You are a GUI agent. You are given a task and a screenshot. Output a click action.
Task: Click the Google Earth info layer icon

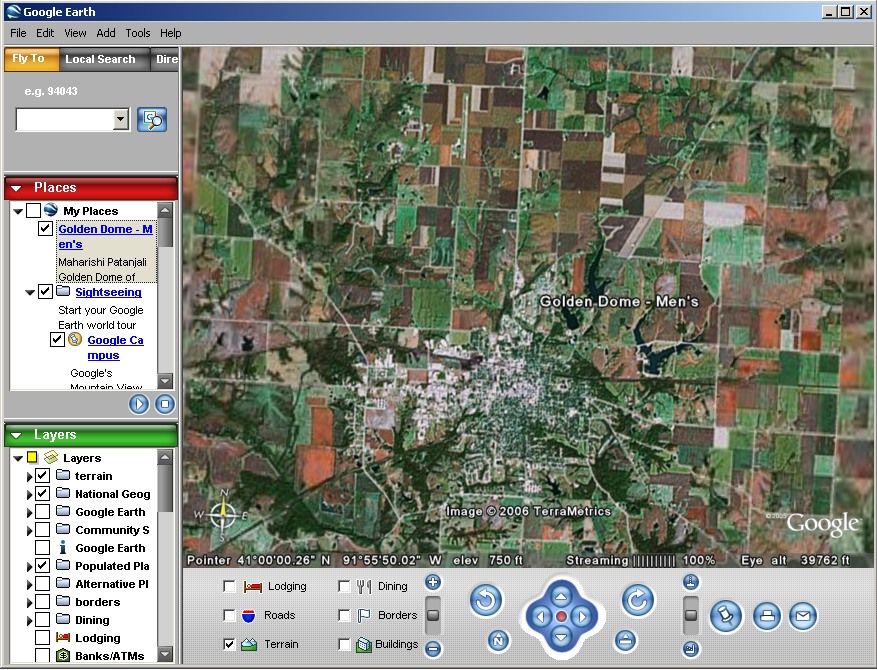(63, 547)
